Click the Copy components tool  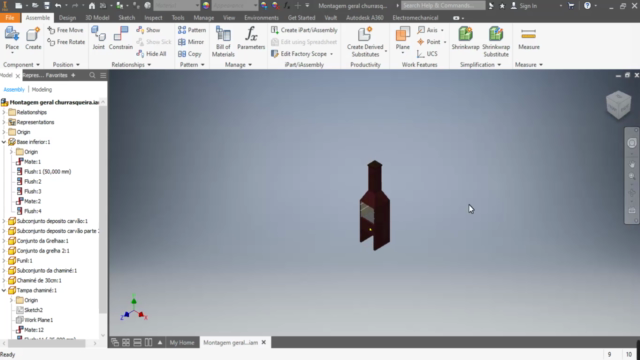190,54
